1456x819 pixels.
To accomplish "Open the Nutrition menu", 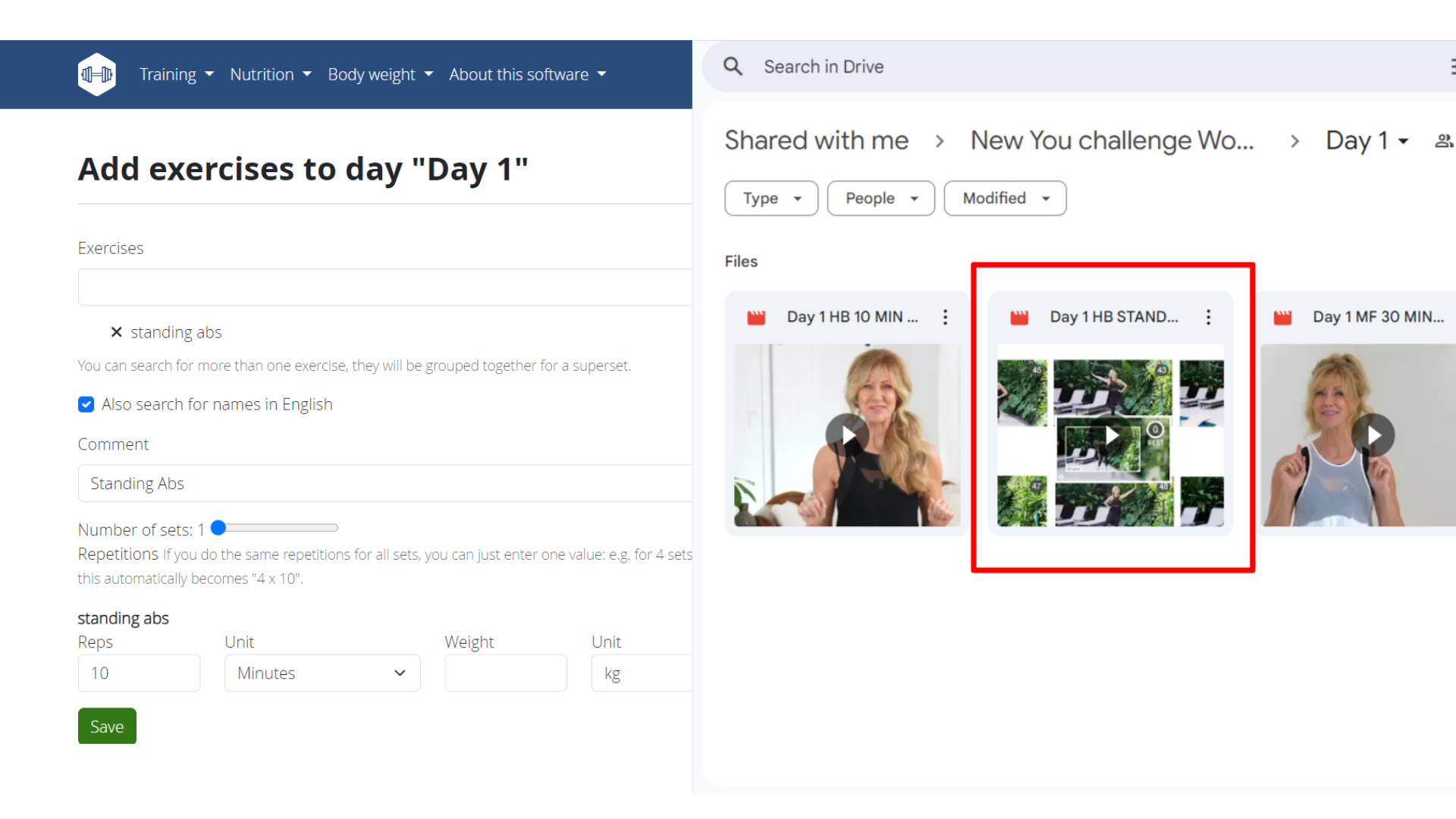I will pyautogui.click(x=270, y=74).
